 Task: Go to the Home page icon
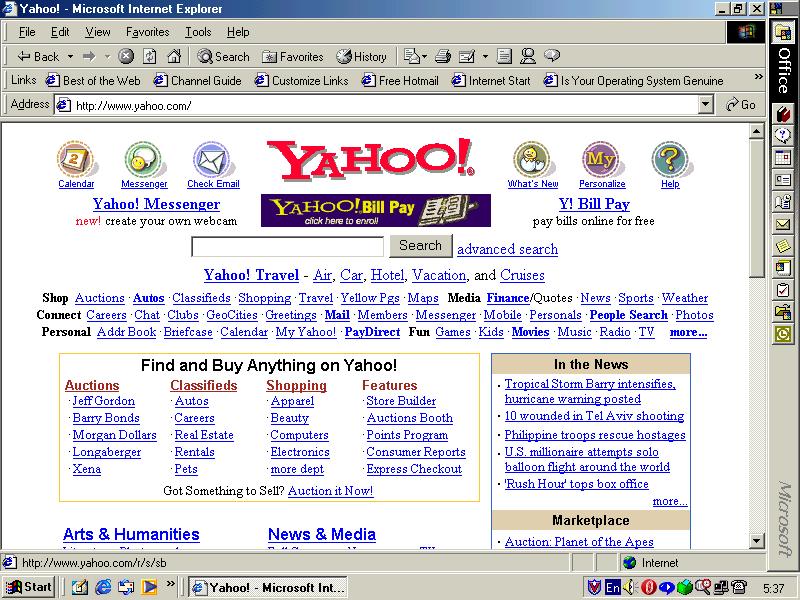click(x=174, y=56)
